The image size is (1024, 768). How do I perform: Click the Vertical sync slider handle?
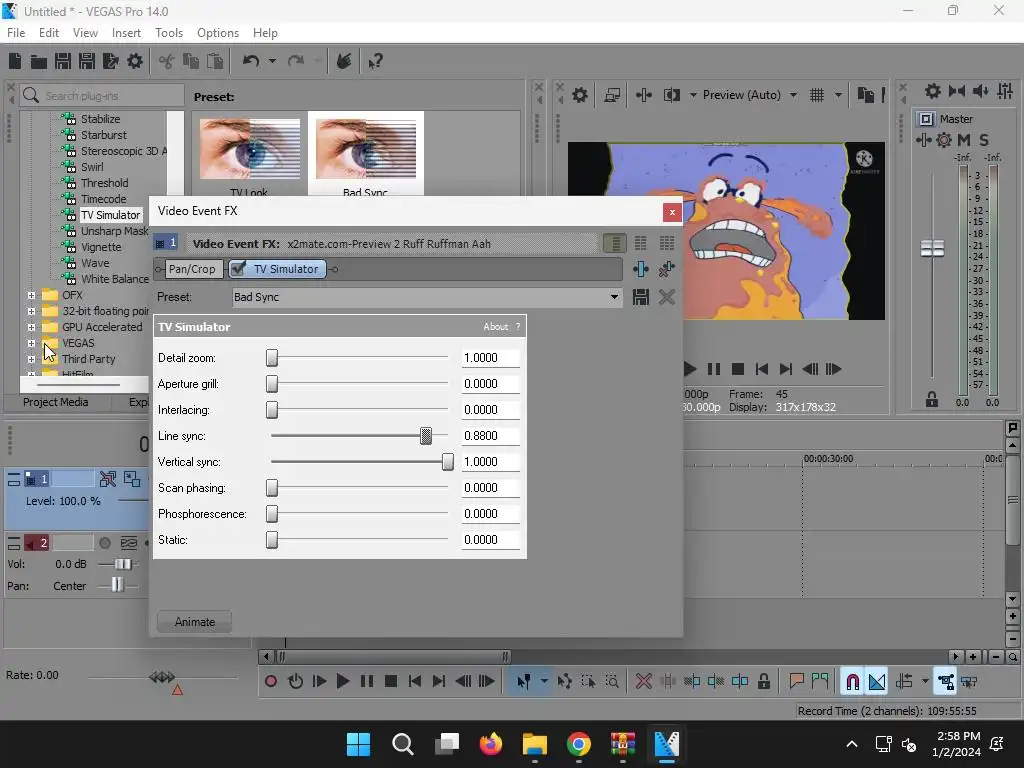447,462
